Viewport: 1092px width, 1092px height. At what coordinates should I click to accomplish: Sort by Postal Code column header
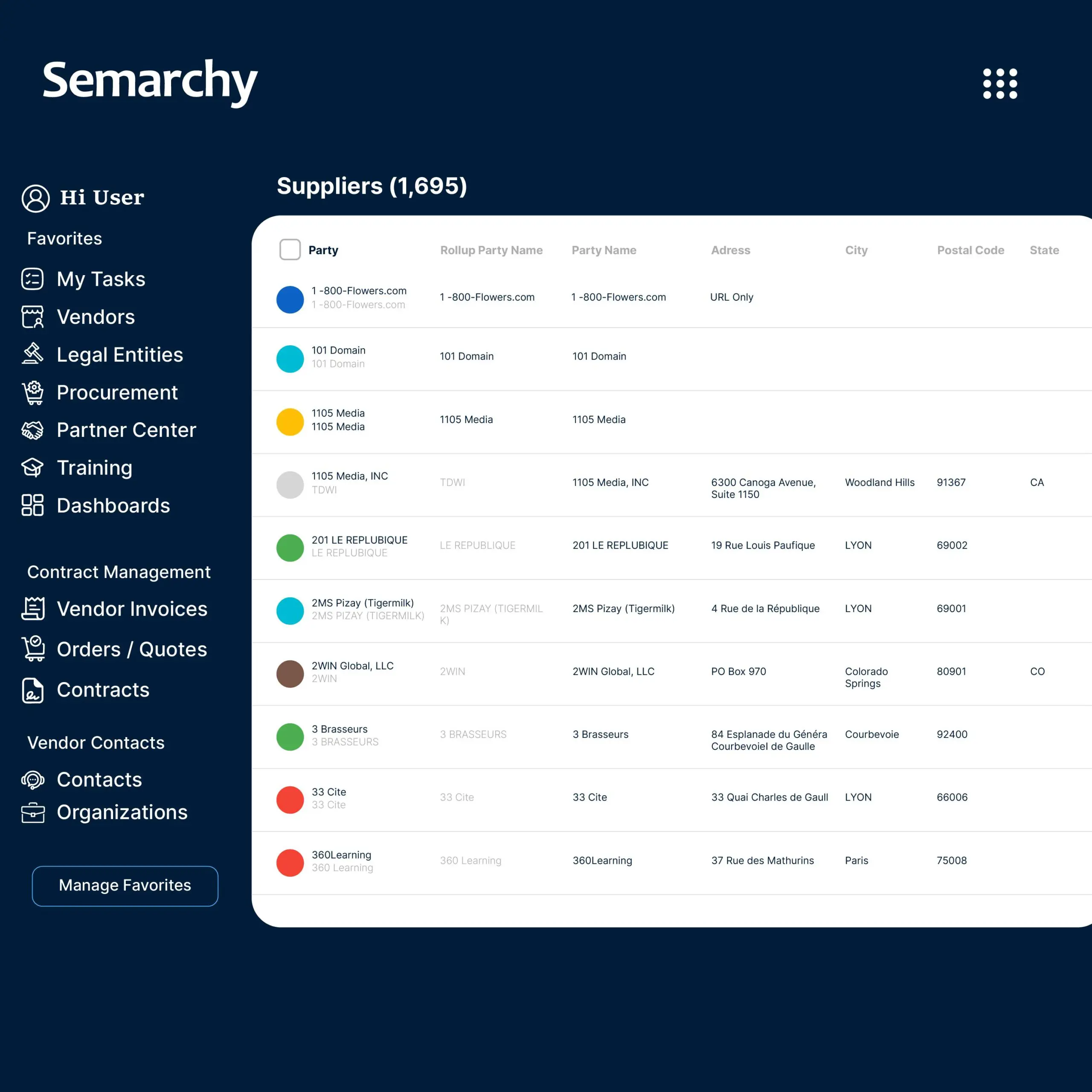pyautogui.click(x=970, y=250)
